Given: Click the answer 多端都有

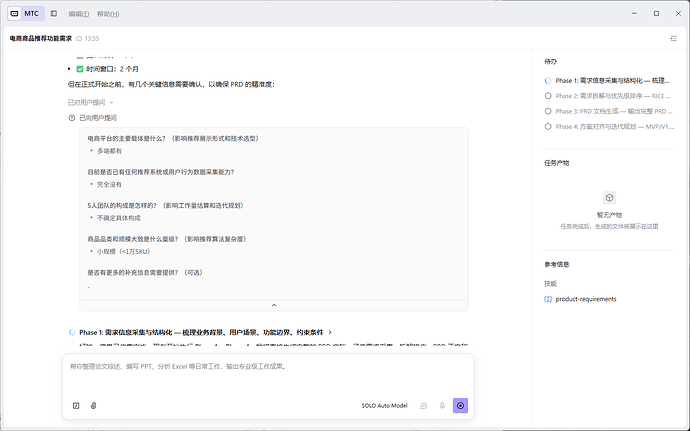Looking at the screenshot, I should click(109, 151).
